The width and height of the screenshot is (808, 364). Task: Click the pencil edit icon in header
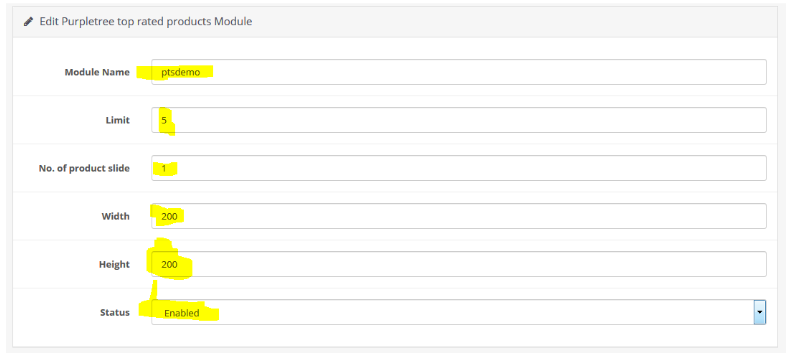28,22
